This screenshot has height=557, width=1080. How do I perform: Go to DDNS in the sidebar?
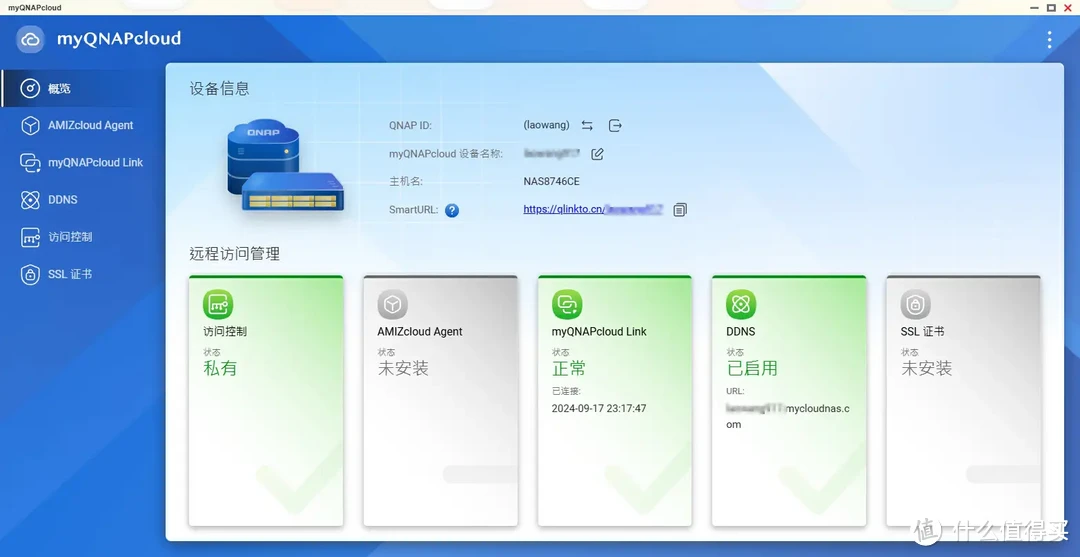pyautogui.click(x=81, y=200)
